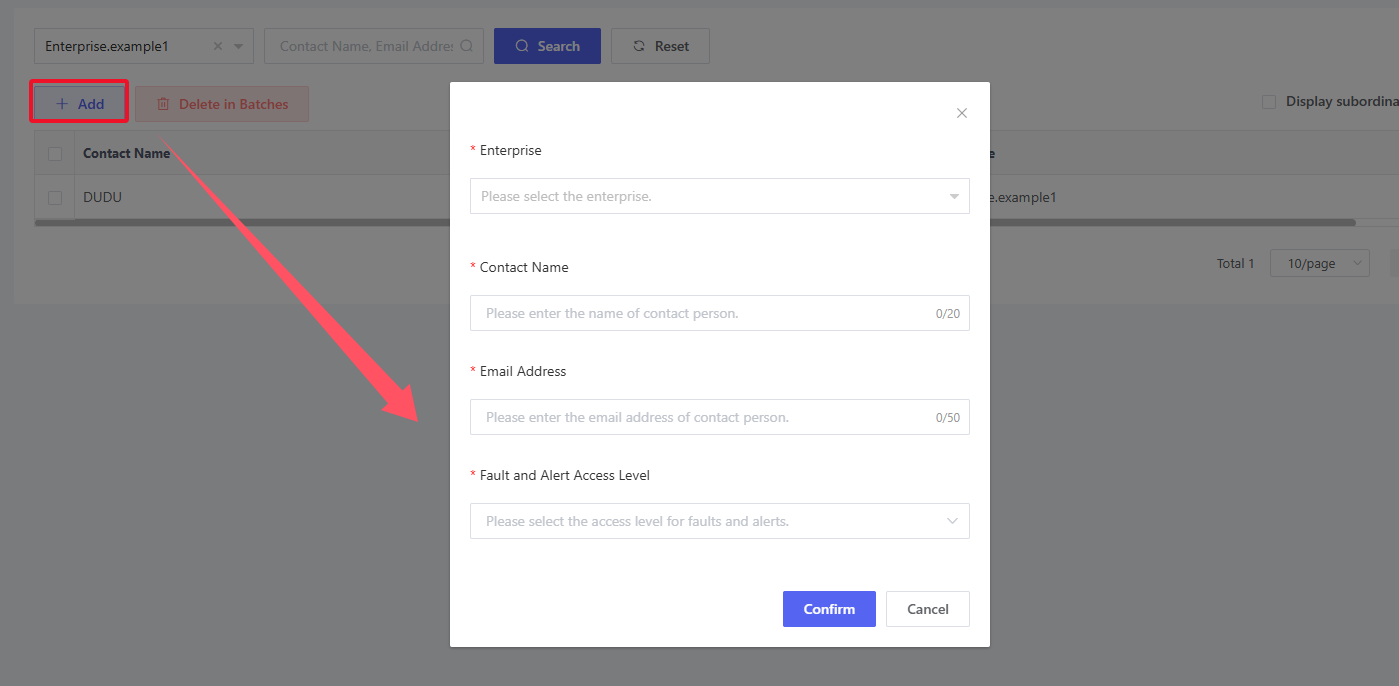
Task: Click the trash icon in Delete in Batches
Action: 163,104
